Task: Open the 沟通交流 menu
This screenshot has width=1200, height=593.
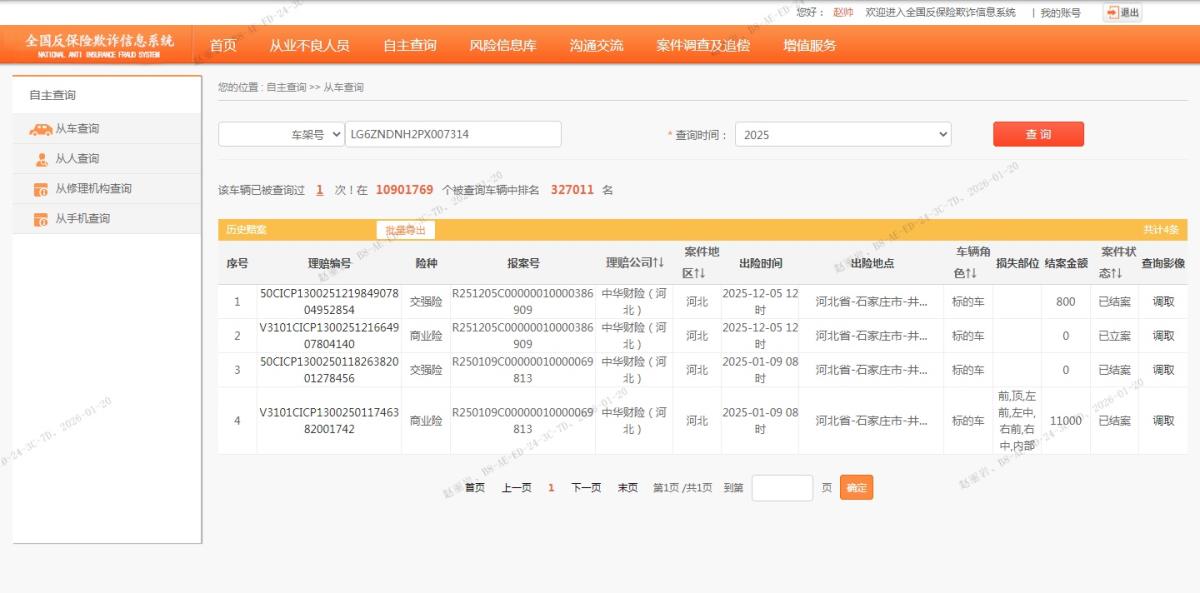Action: pyautogui.click(x=596, y=45)
